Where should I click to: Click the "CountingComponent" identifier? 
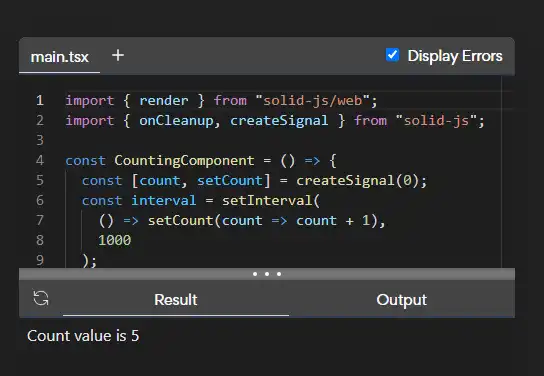184,161
